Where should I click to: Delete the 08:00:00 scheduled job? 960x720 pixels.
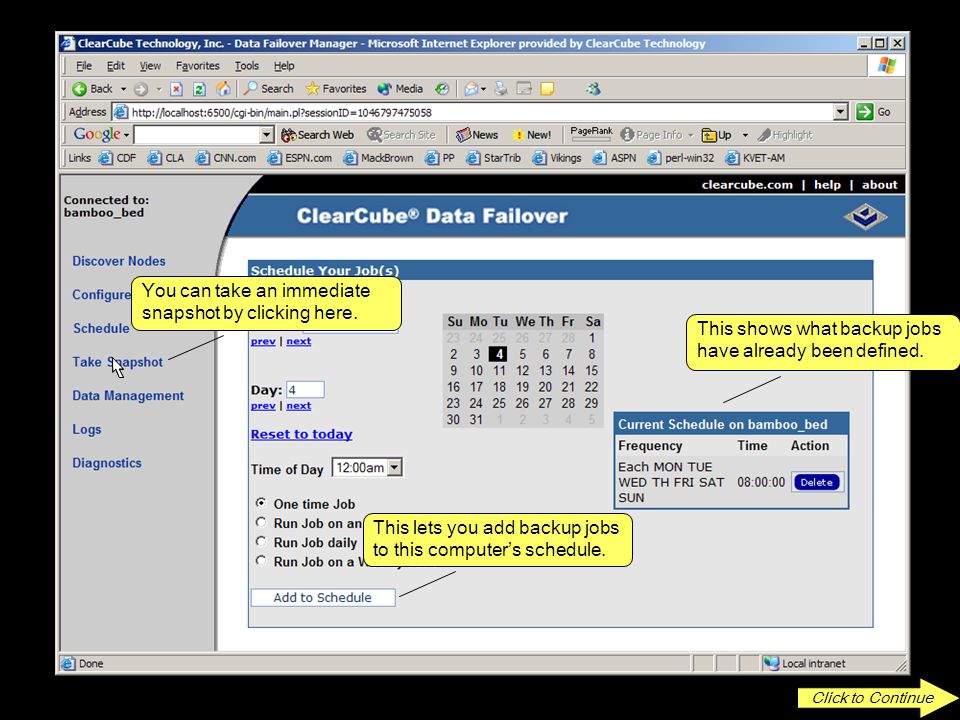(817, 482)
